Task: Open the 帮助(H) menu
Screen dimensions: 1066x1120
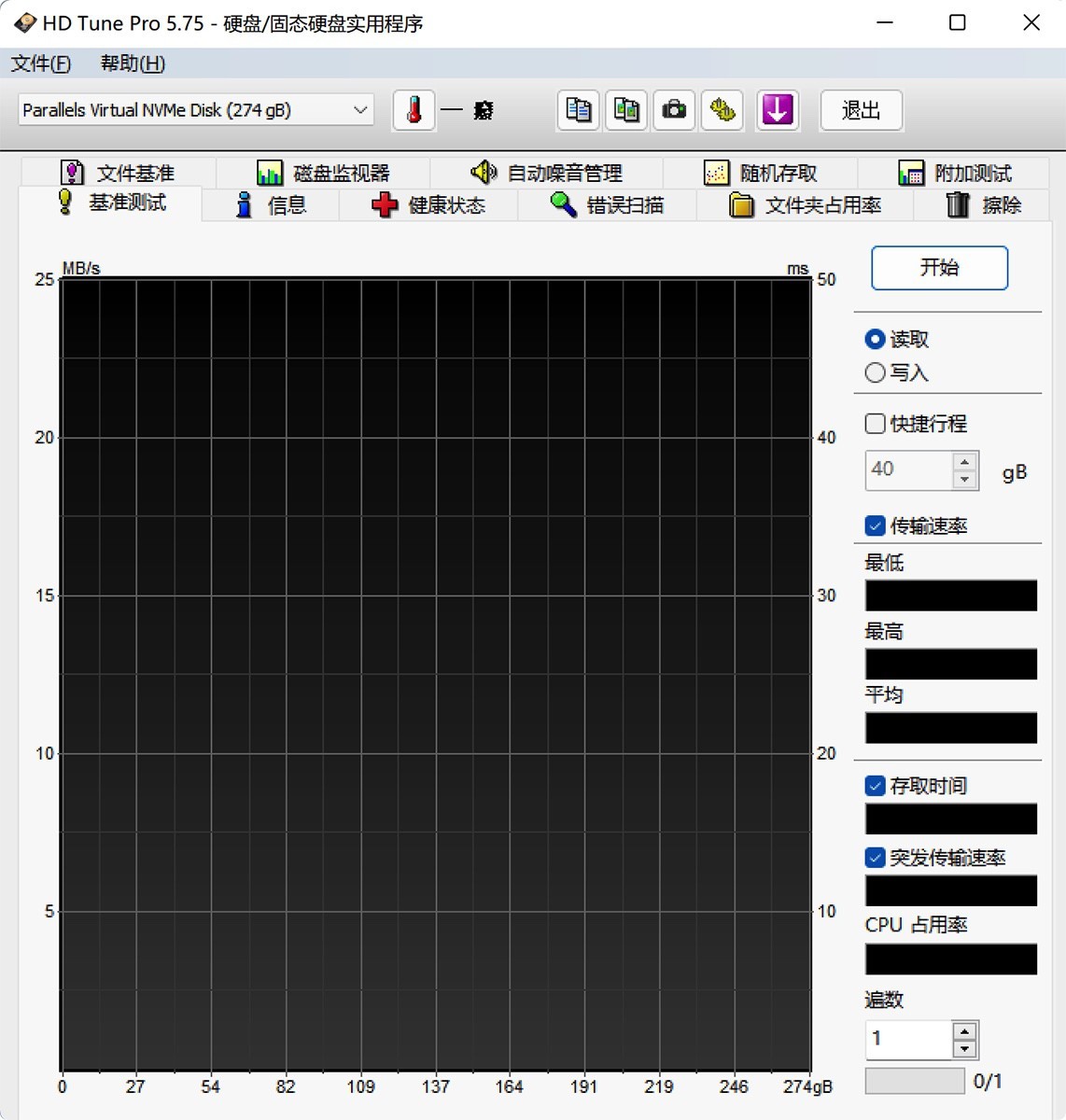Action: (133, 63)
